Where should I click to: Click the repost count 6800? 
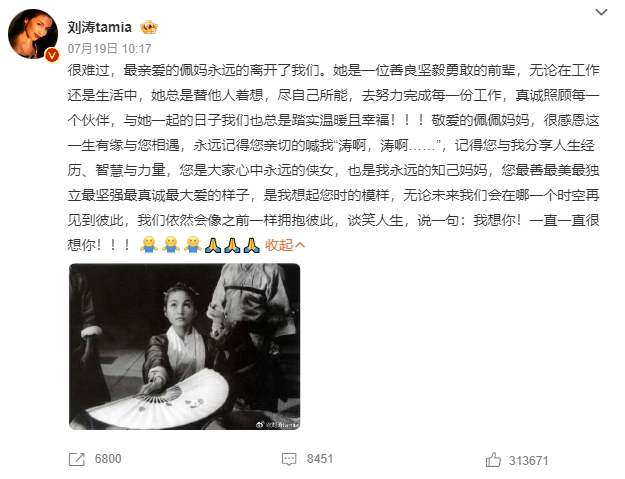[108, 459]
